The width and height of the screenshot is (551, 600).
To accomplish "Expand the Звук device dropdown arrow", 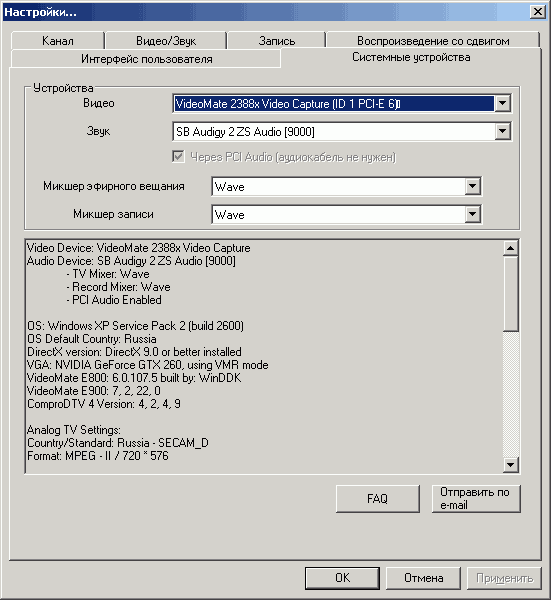I will (502, 132).
